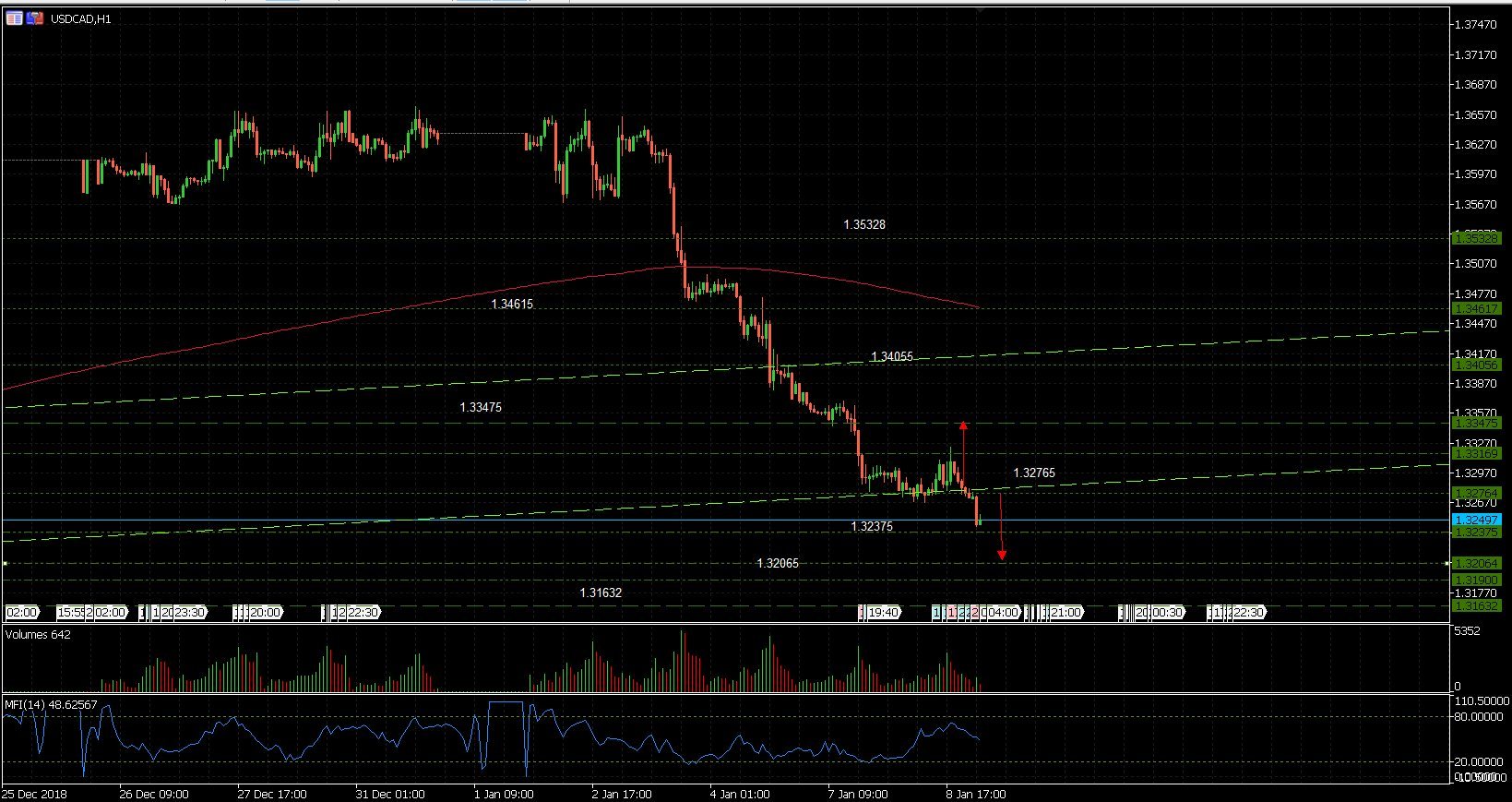Click the 2 Jan 17:00 date label
The height and width of the screenshot is (802, 1512).
(x=622, y=794)
